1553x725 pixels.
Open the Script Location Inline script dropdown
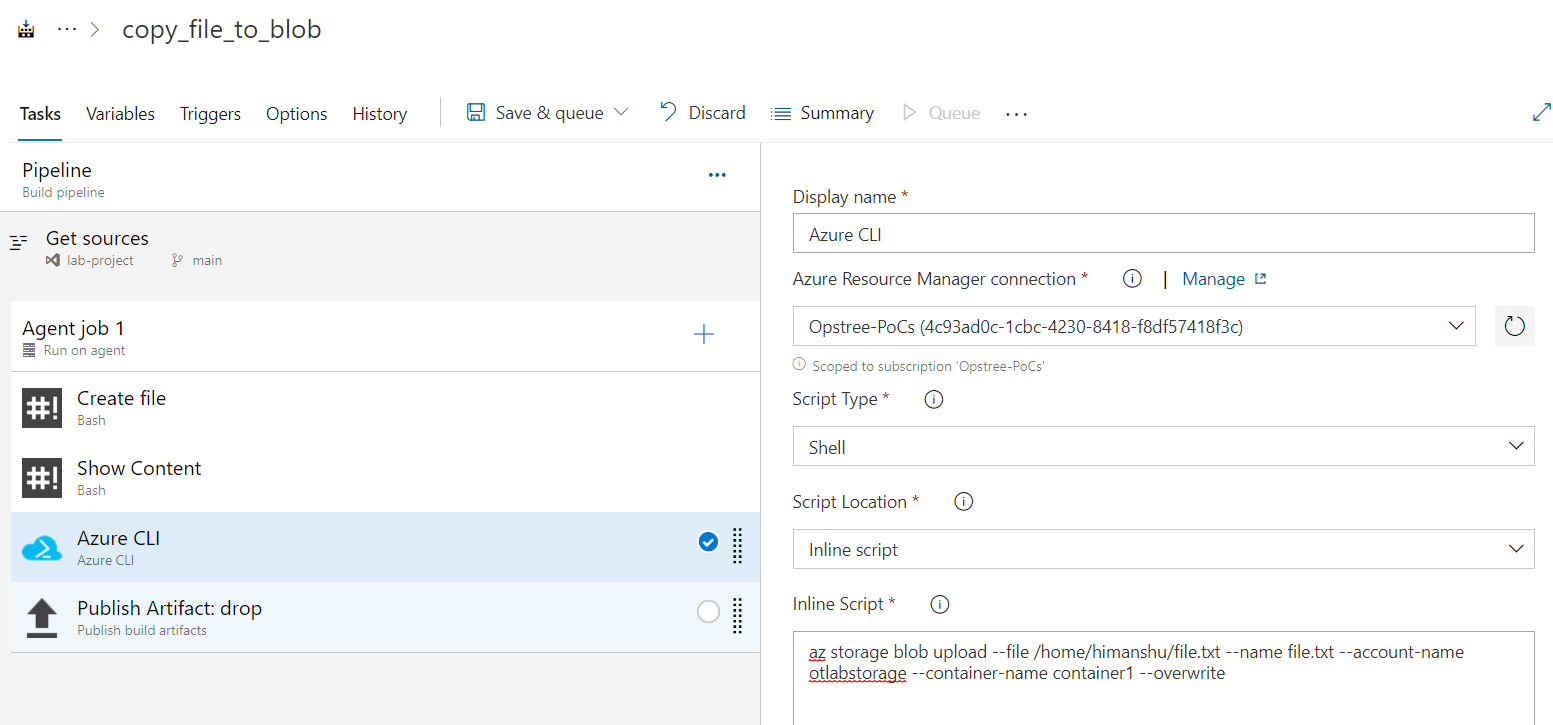pyautogui.click(x=1163, y=549)
